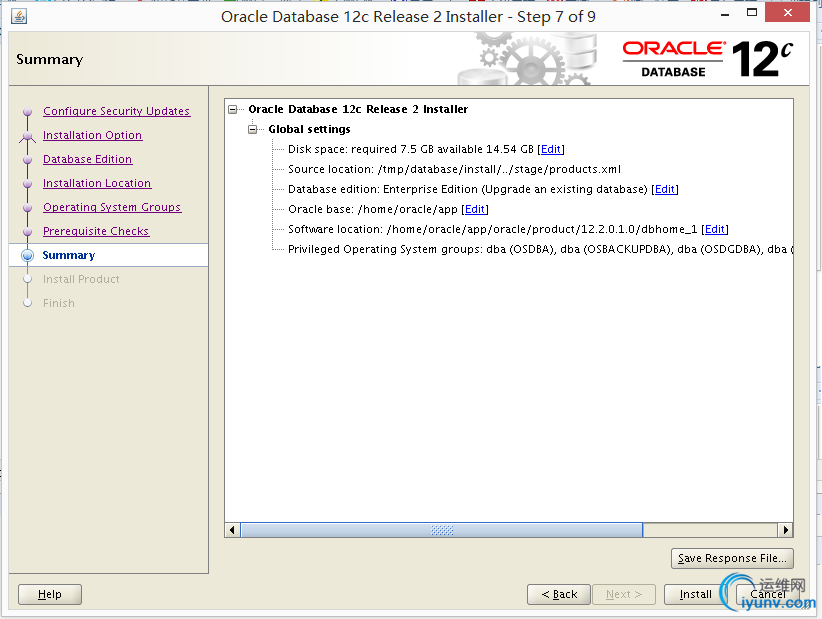Click the Prerequisite Checks step bullet

coord(28,232)
